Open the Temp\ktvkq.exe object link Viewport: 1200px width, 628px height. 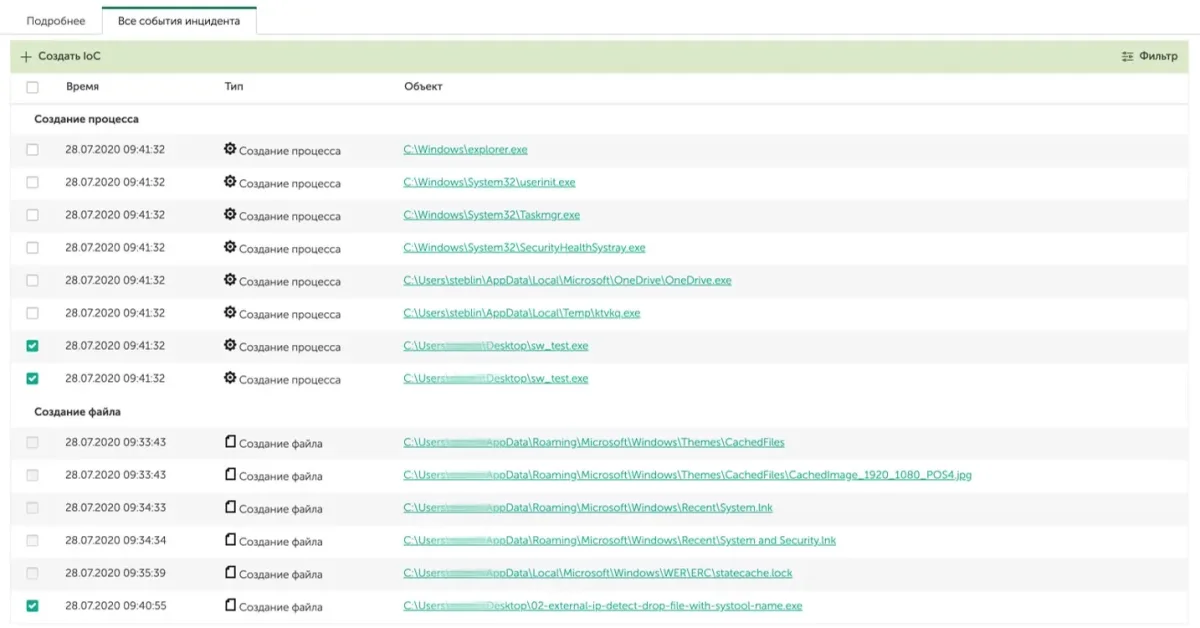click(521, 313)
